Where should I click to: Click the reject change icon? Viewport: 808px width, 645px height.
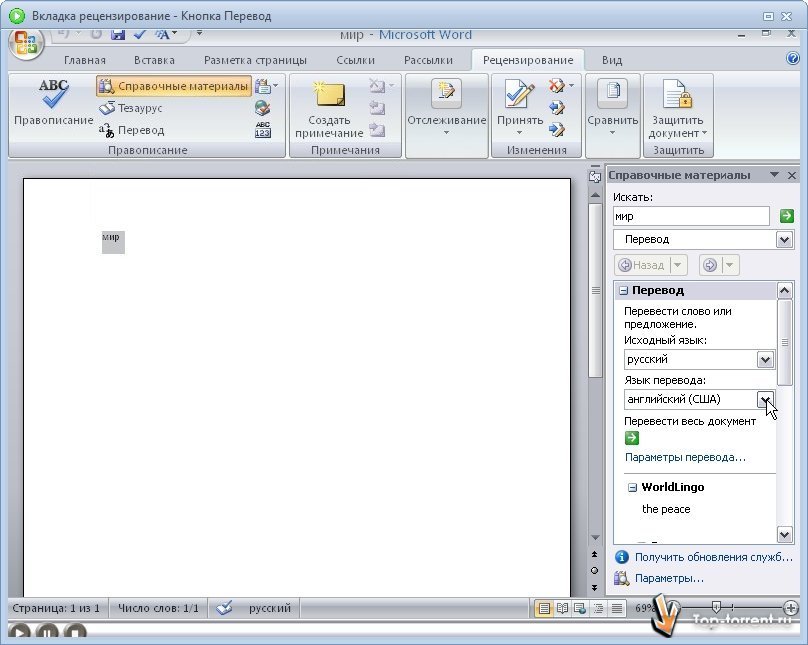point(556,86)
